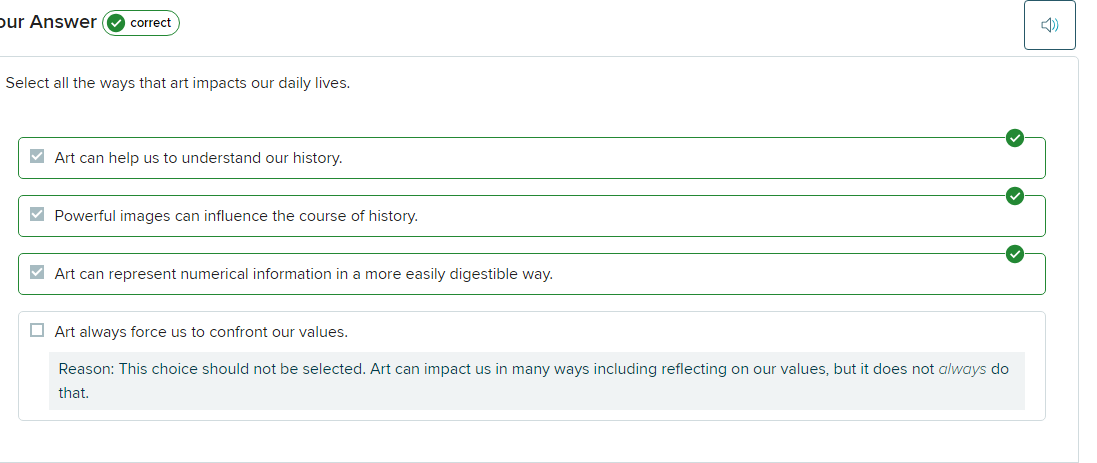Click the 'Reason:' label
Image resolution: width=1097 pixels, height=463 pixels.
click(x=86, y=369)
